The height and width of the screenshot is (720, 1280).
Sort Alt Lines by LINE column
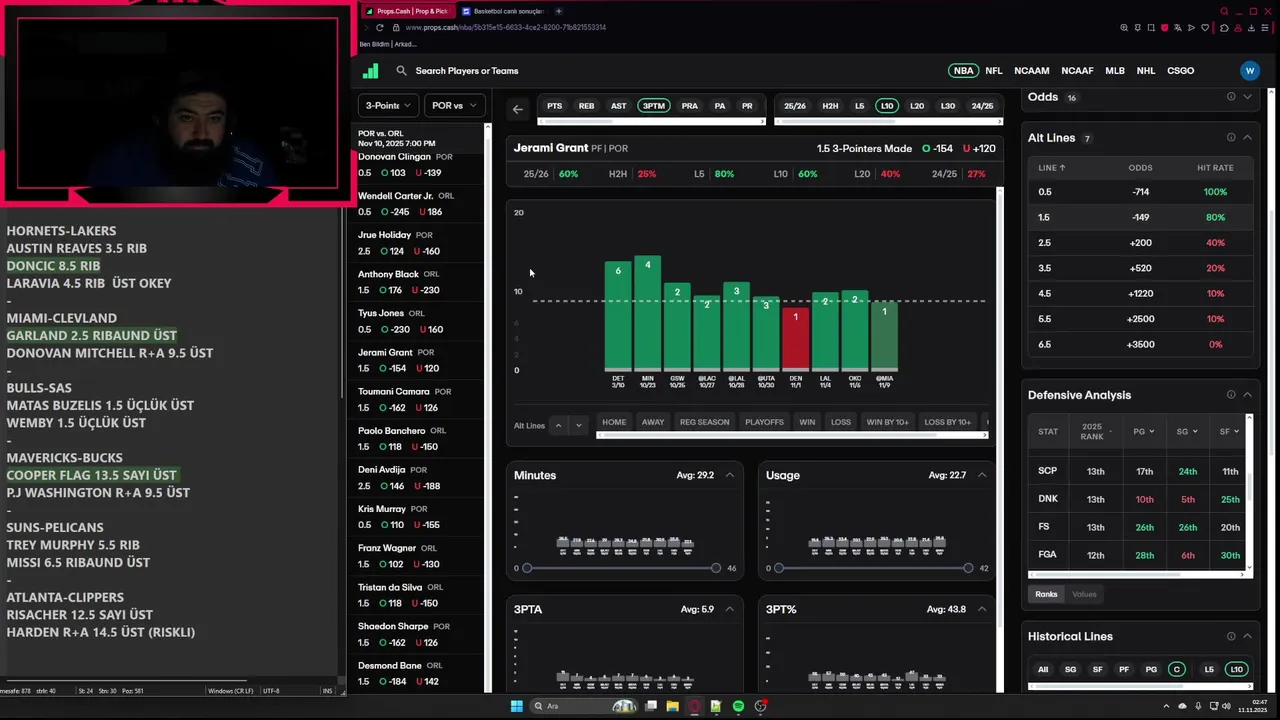[x=1052, y=168]
